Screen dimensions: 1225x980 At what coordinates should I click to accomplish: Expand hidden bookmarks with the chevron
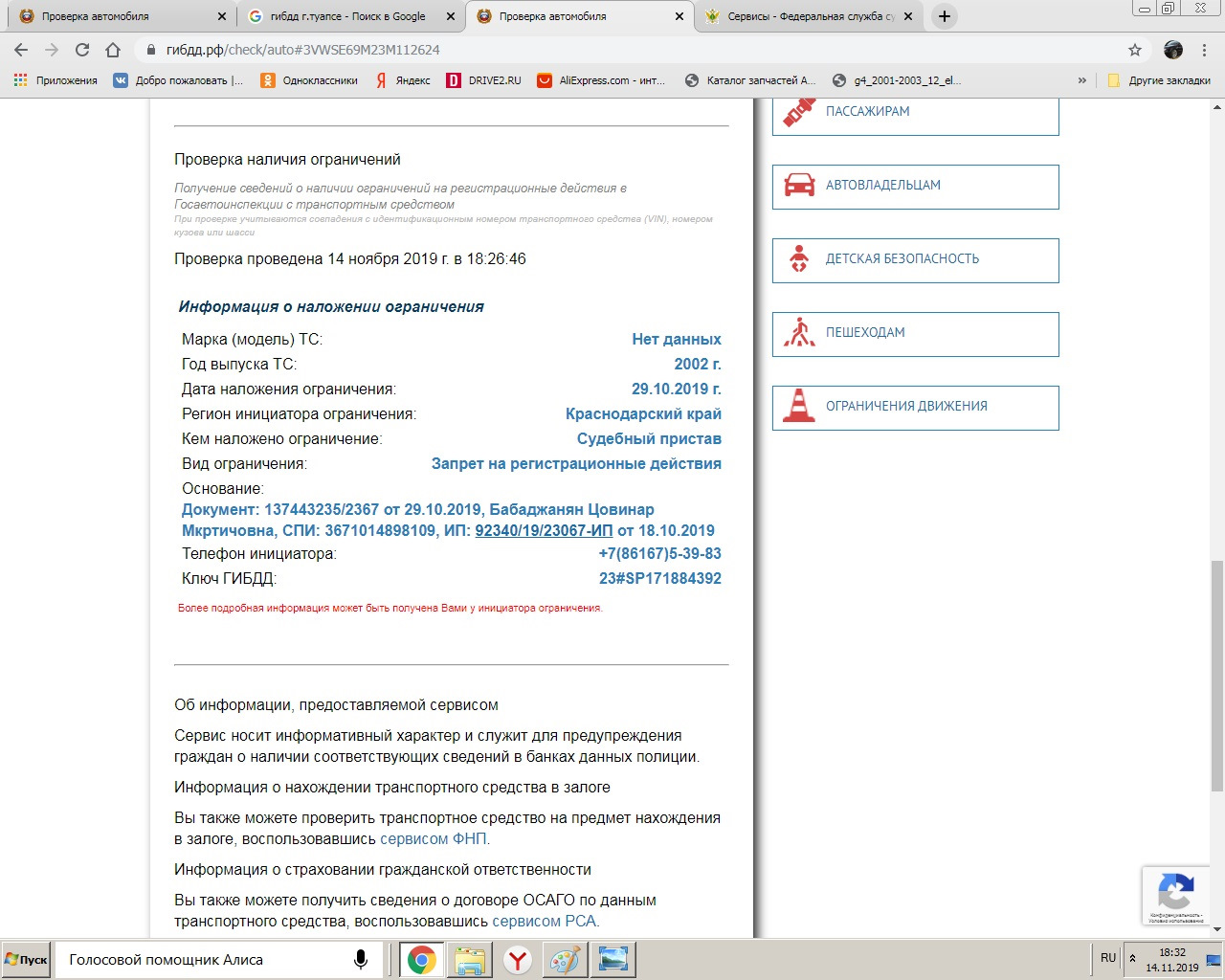pos(1082,80)
